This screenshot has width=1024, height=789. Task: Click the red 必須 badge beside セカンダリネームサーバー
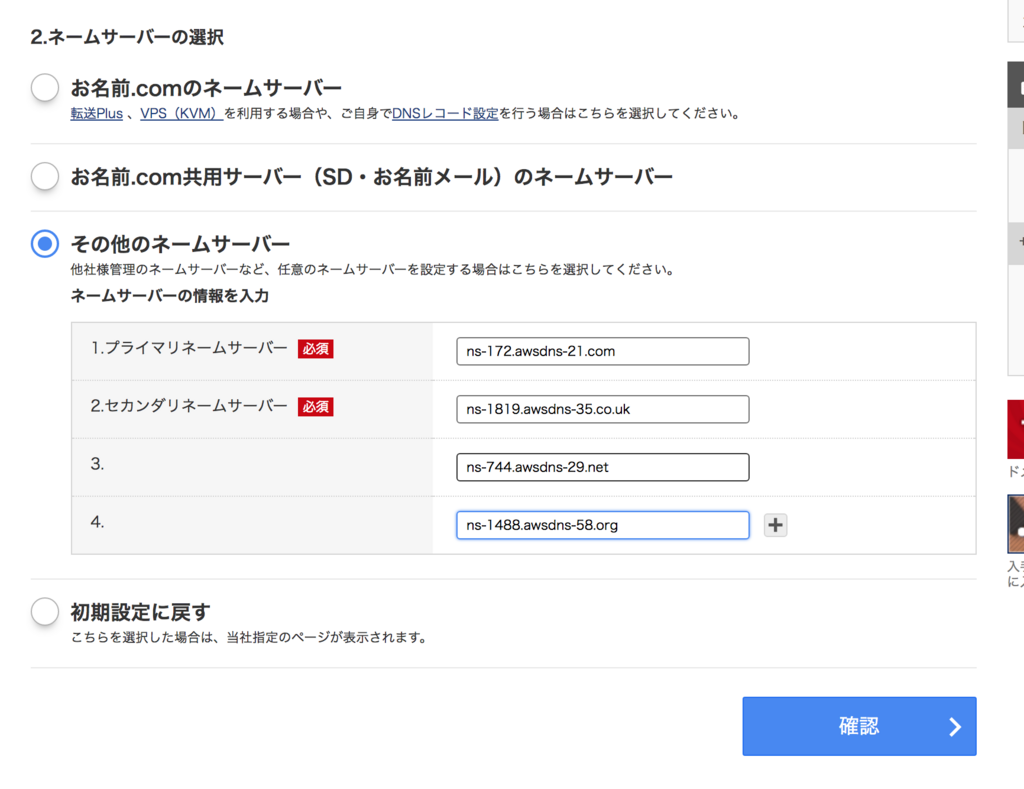pyautogui.click(x=315, y=407)
